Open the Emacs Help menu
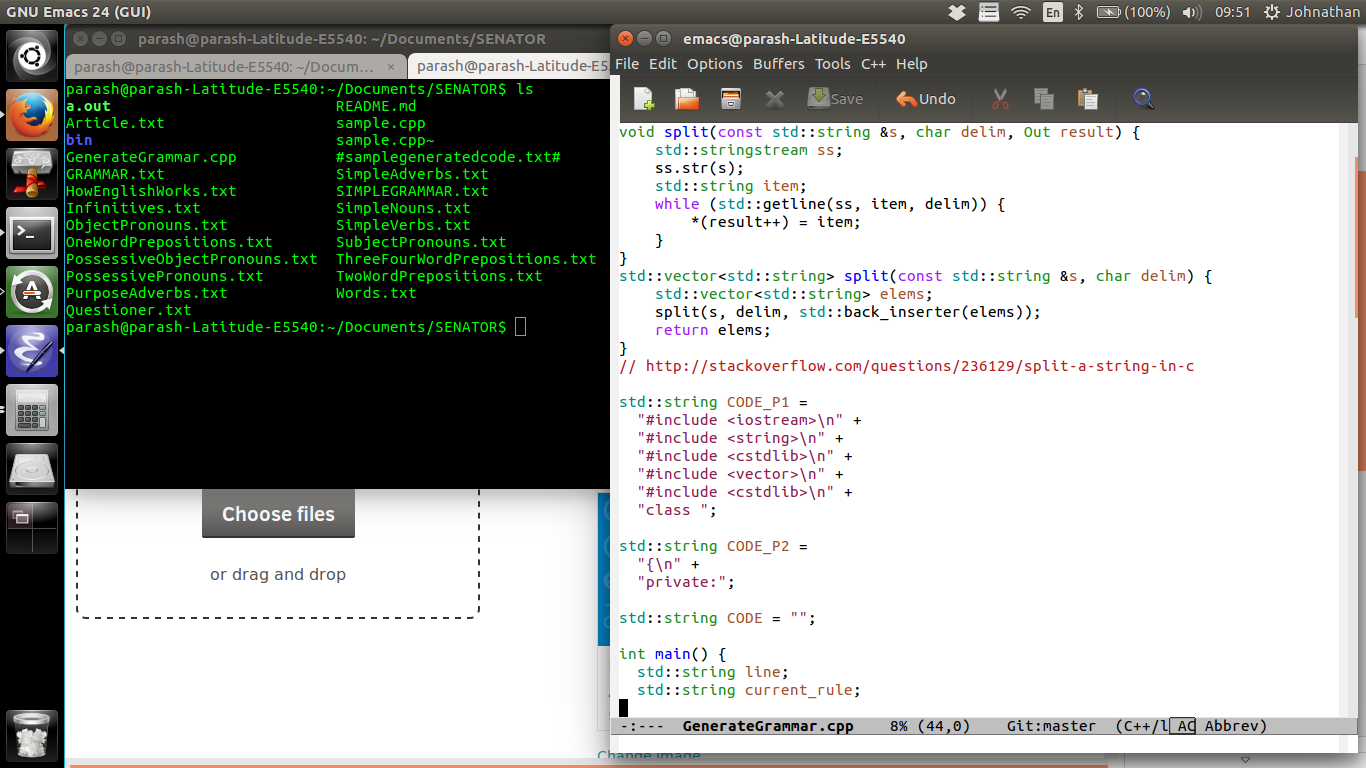This screenshot has width=1366, height=768. click(912, 64)
